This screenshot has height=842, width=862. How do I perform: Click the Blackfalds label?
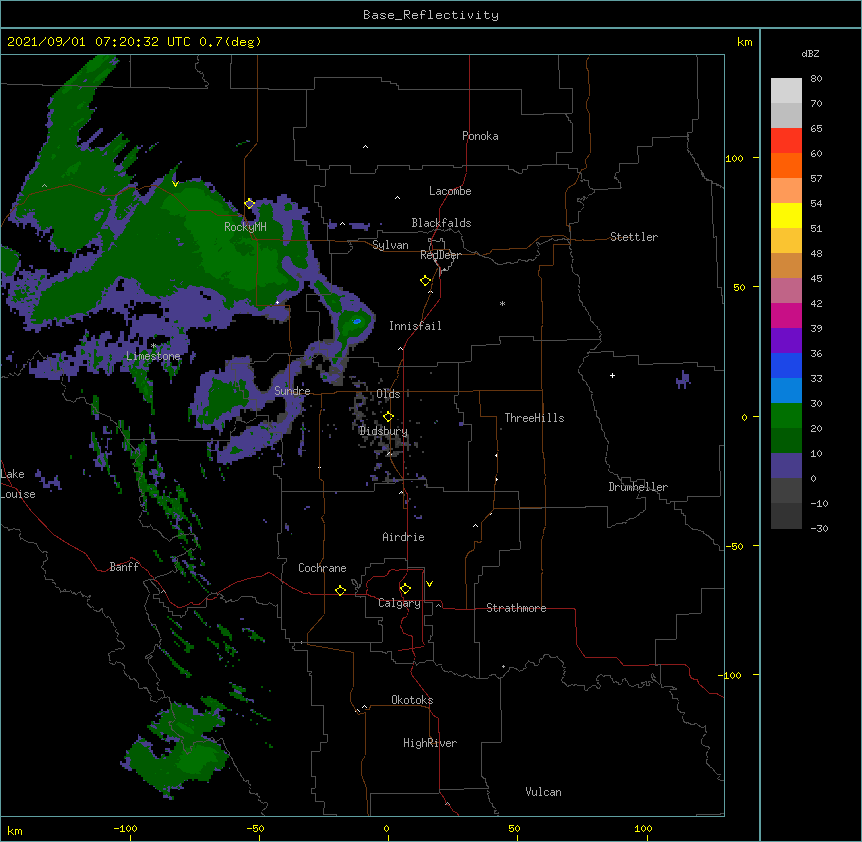point(441,223)
